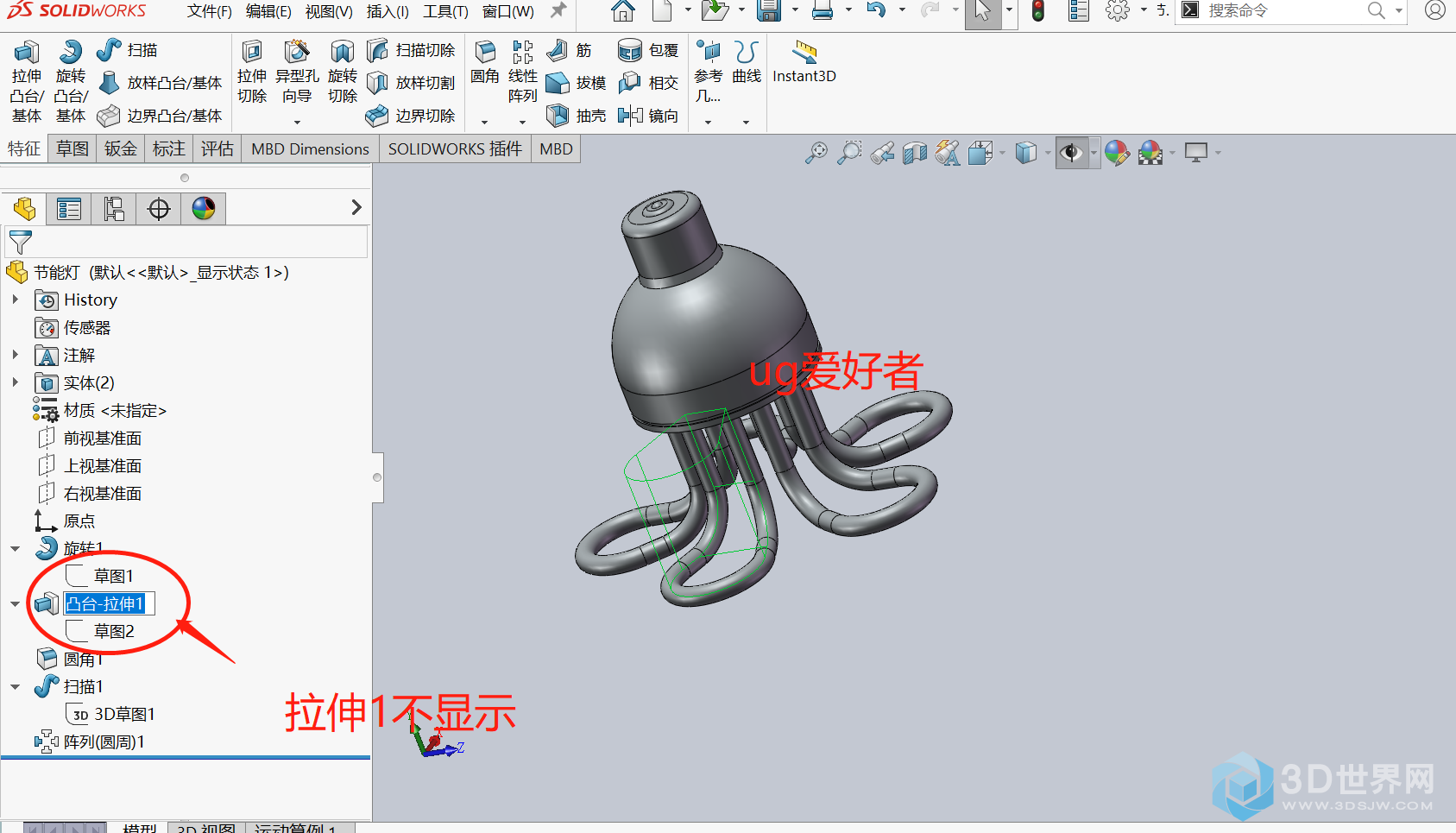Open the 工具(T) menu

coord(445,11)
